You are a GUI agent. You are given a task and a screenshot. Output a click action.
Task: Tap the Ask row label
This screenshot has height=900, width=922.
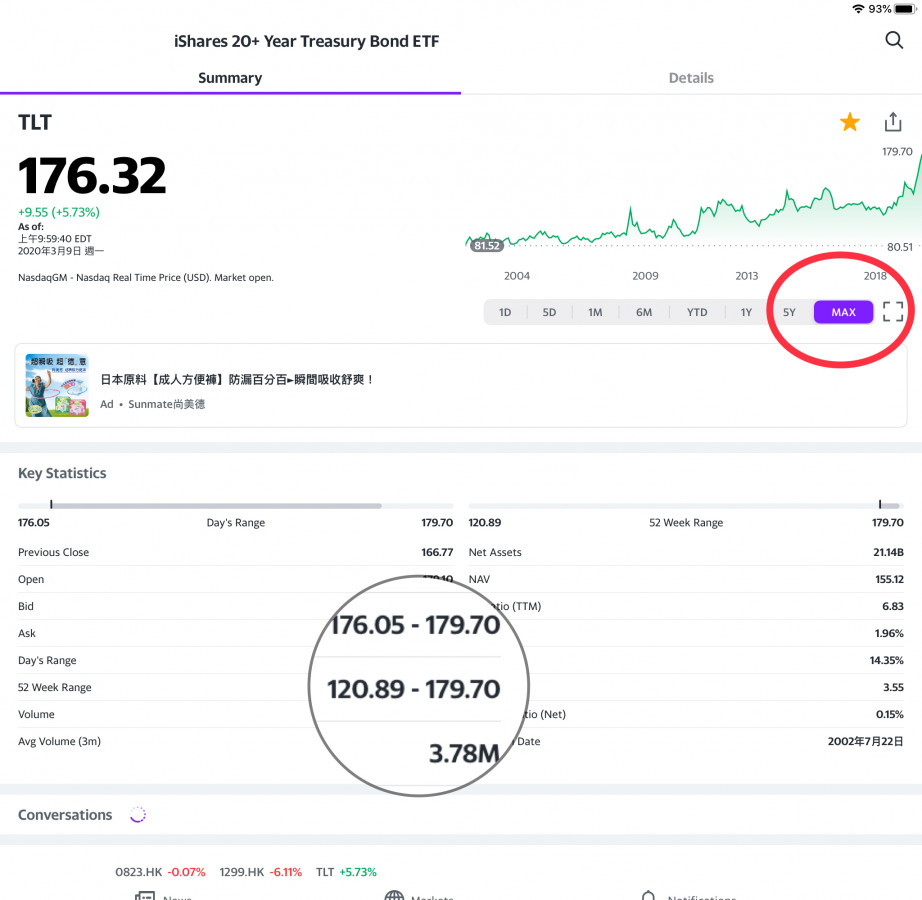tap(26, 633)
